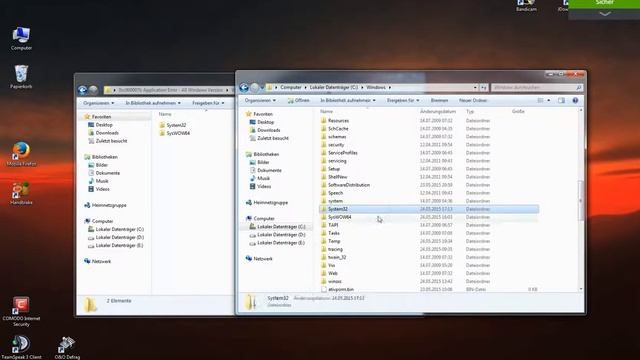The width and height of the screenshot is (640, 360).
Task: Launch the Mozilla Firefox desktop shortcut
Action: click(21, 154)
